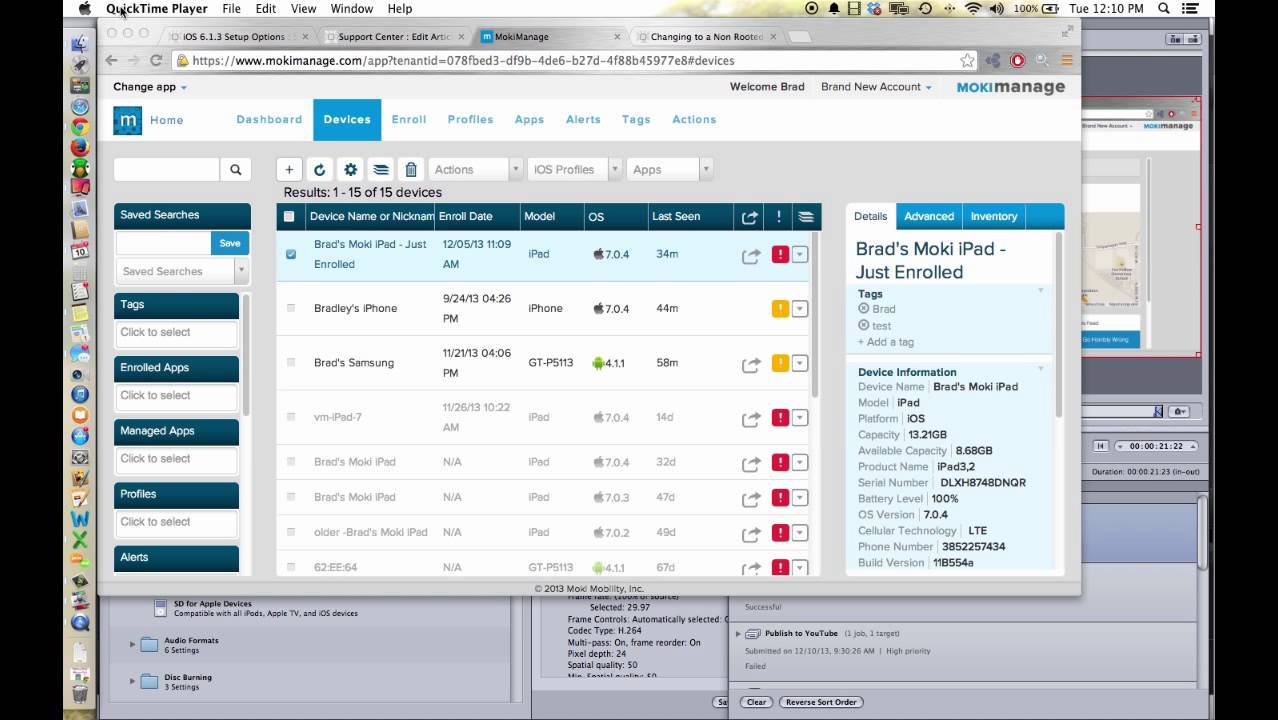Open row dropdown arrow for Bradley's iPhone

coord(800,309)
